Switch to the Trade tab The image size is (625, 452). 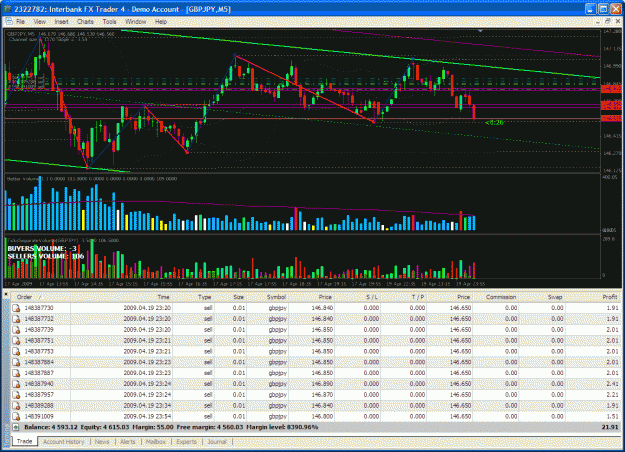point(25,441)
